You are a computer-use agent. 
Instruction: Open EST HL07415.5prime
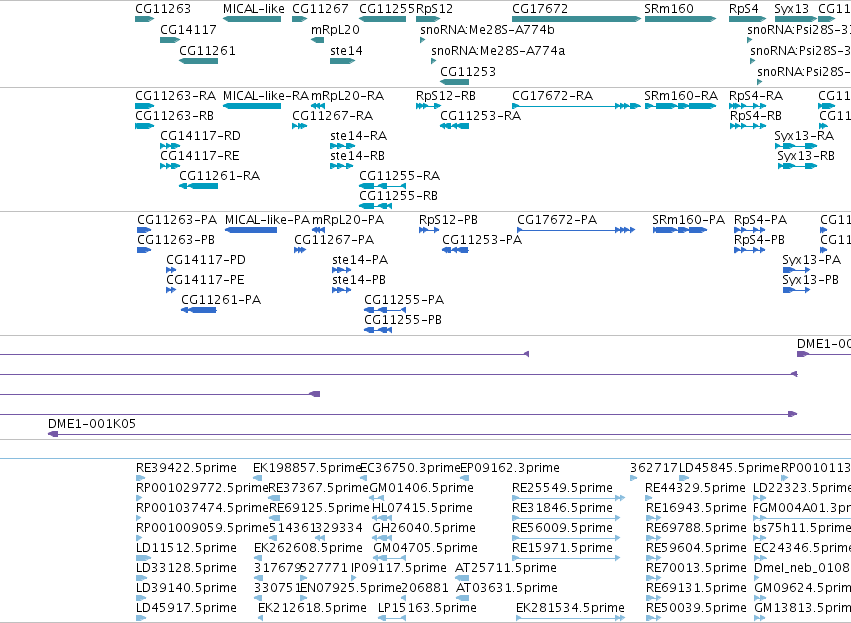click(422, 508)
